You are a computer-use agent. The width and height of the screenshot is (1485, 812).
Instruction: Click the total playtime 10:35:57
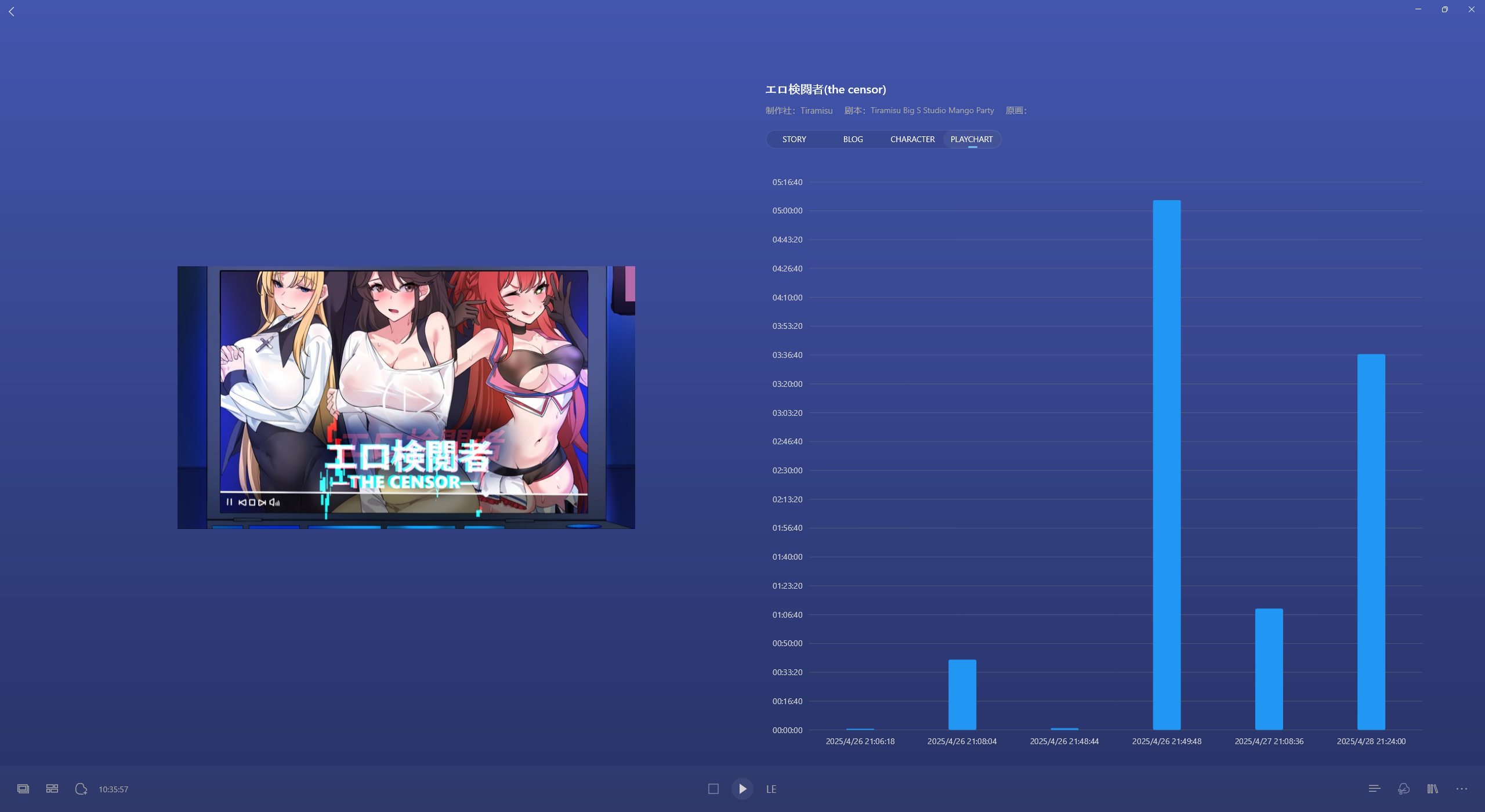[113, 789]
